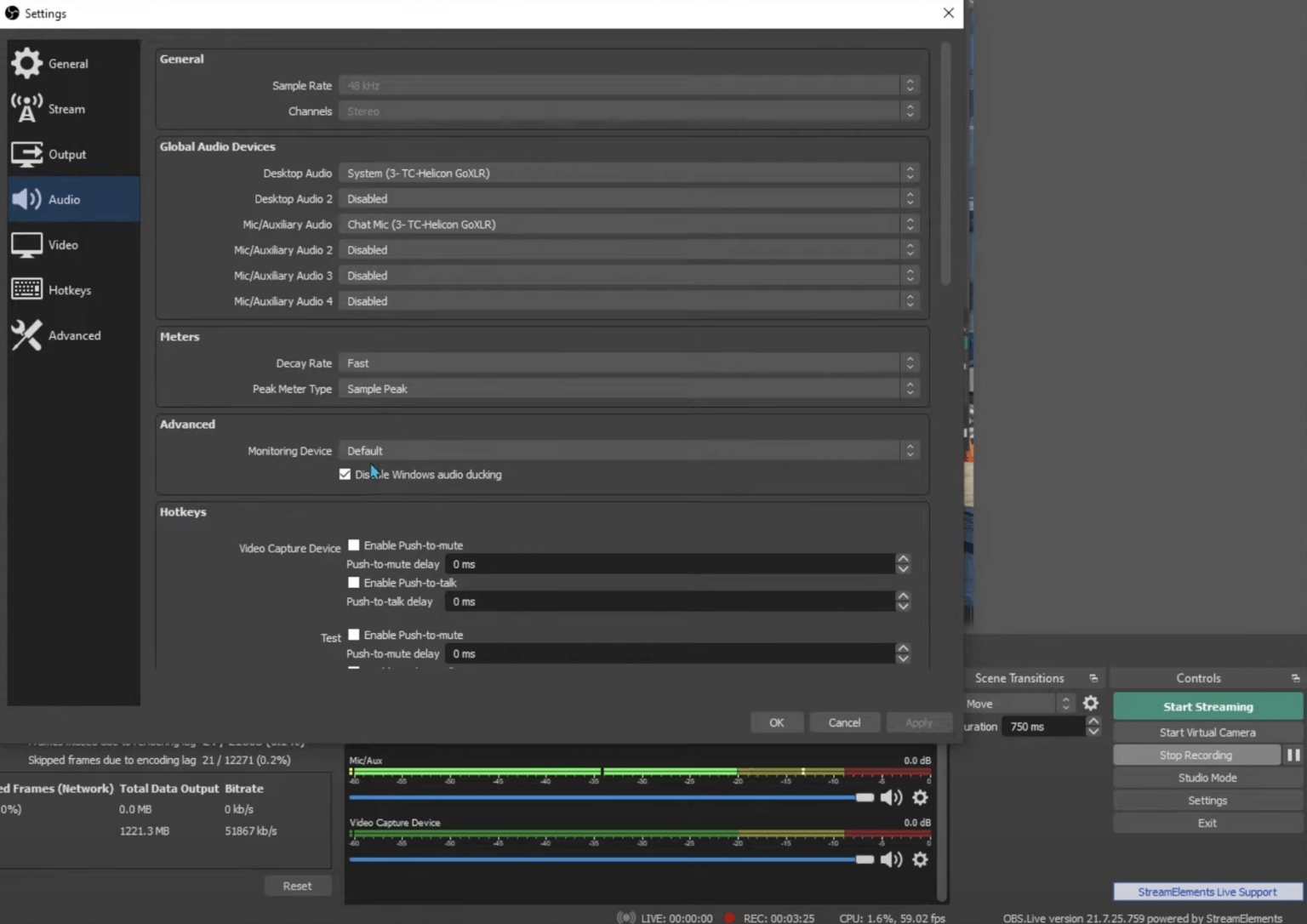The image size is (1307, 924).
Task: Switch to the General settings tab
Action: point(68,63)
